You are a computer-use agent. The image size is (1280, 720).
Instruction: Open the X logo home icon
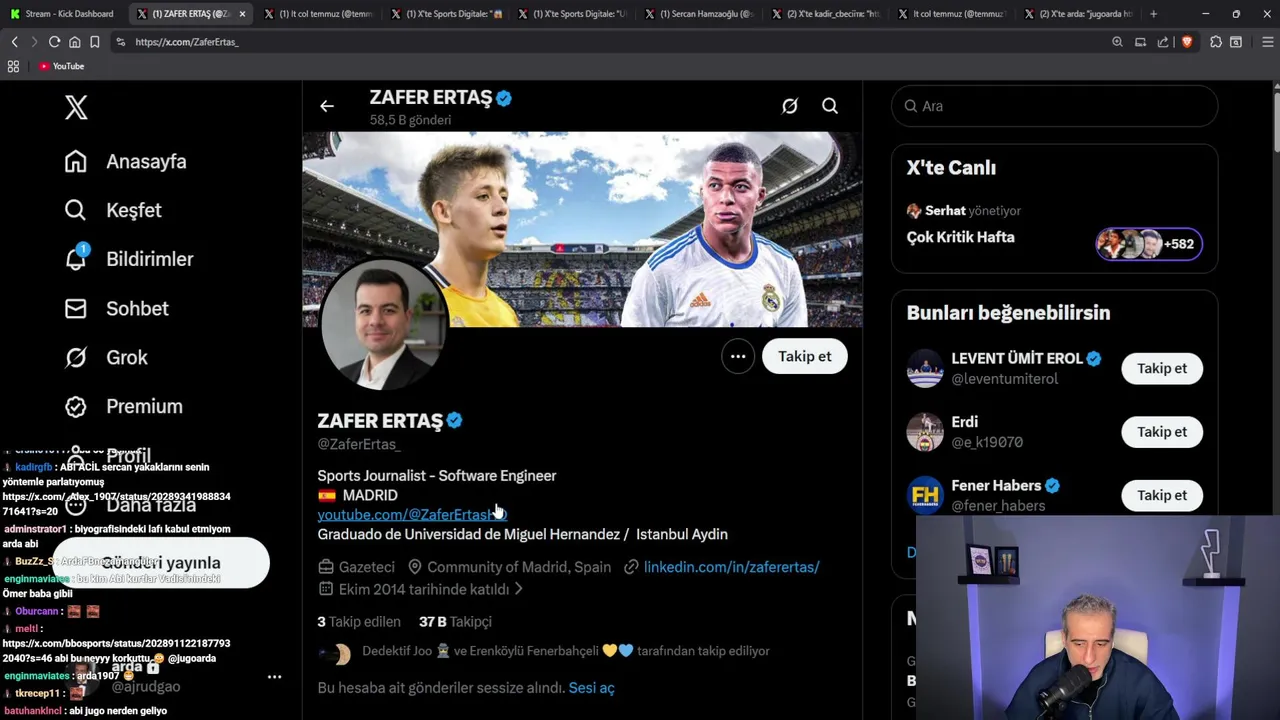click(76, 107)
